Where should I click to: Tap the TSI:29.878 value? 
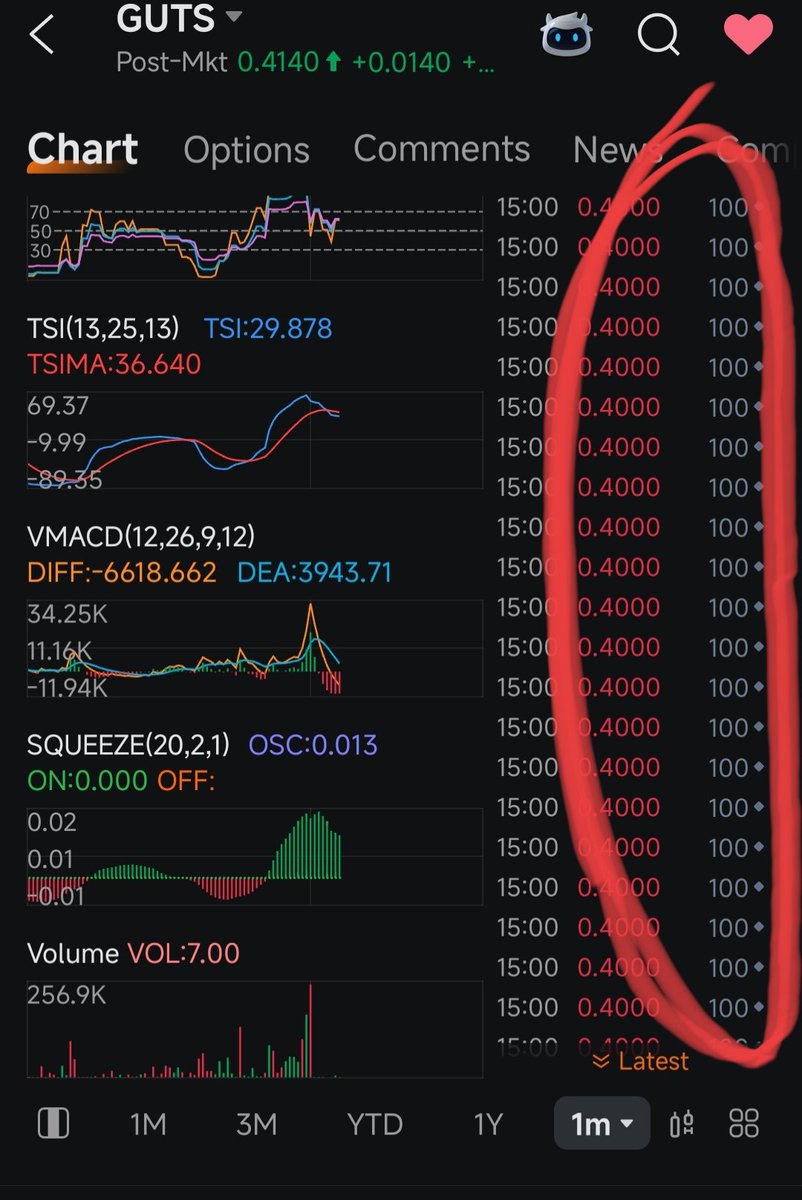click(x=268, y=328)
